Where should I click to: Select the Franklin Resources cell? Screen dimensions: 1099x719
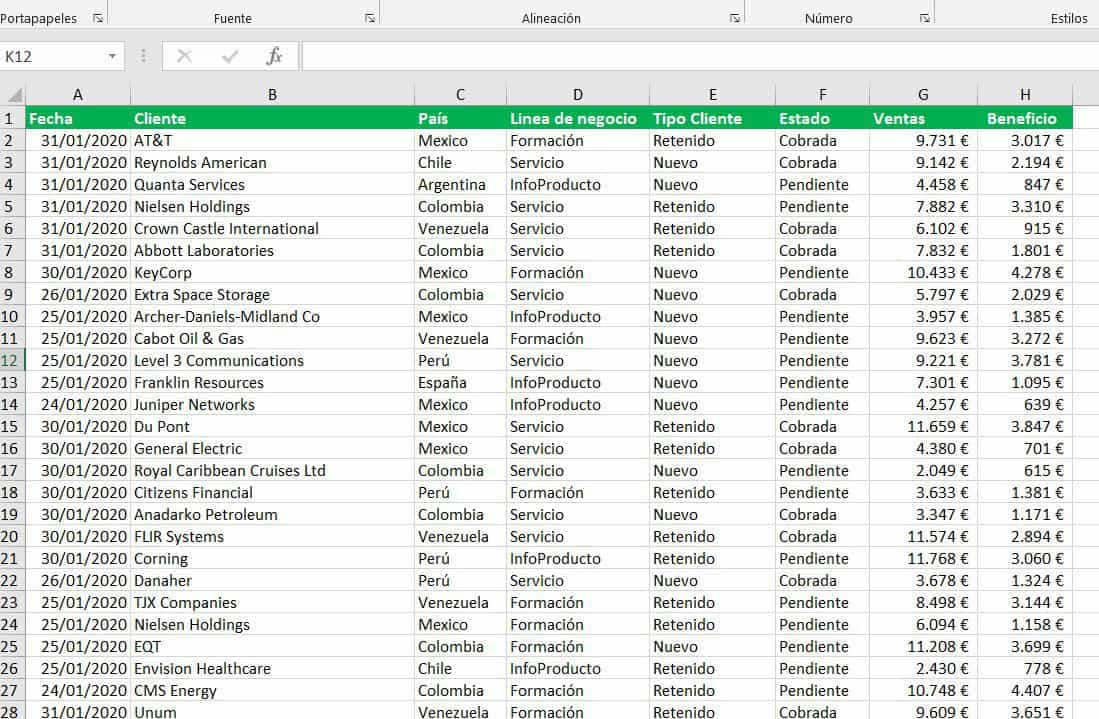[273, 383]
